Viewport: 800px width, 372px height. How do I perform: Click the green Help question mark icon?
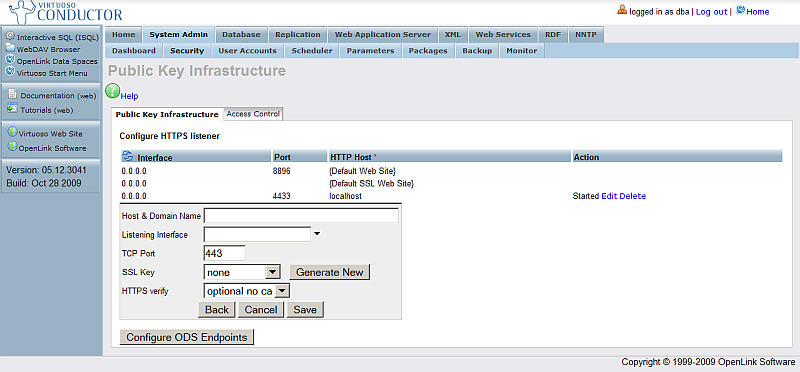112,91
